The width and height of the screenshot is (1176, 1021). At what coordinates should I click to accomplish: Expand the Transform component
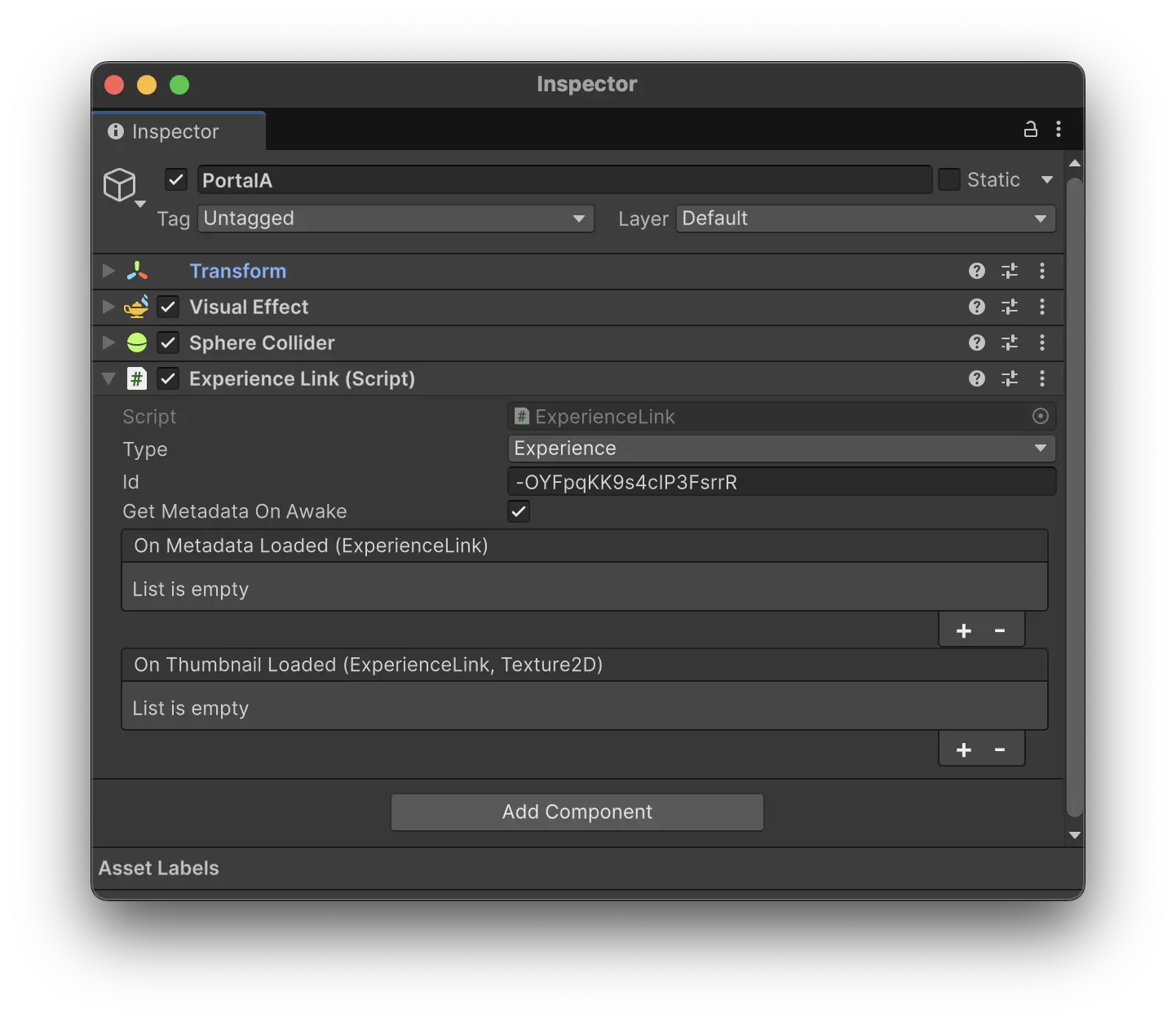pos(107,271)
